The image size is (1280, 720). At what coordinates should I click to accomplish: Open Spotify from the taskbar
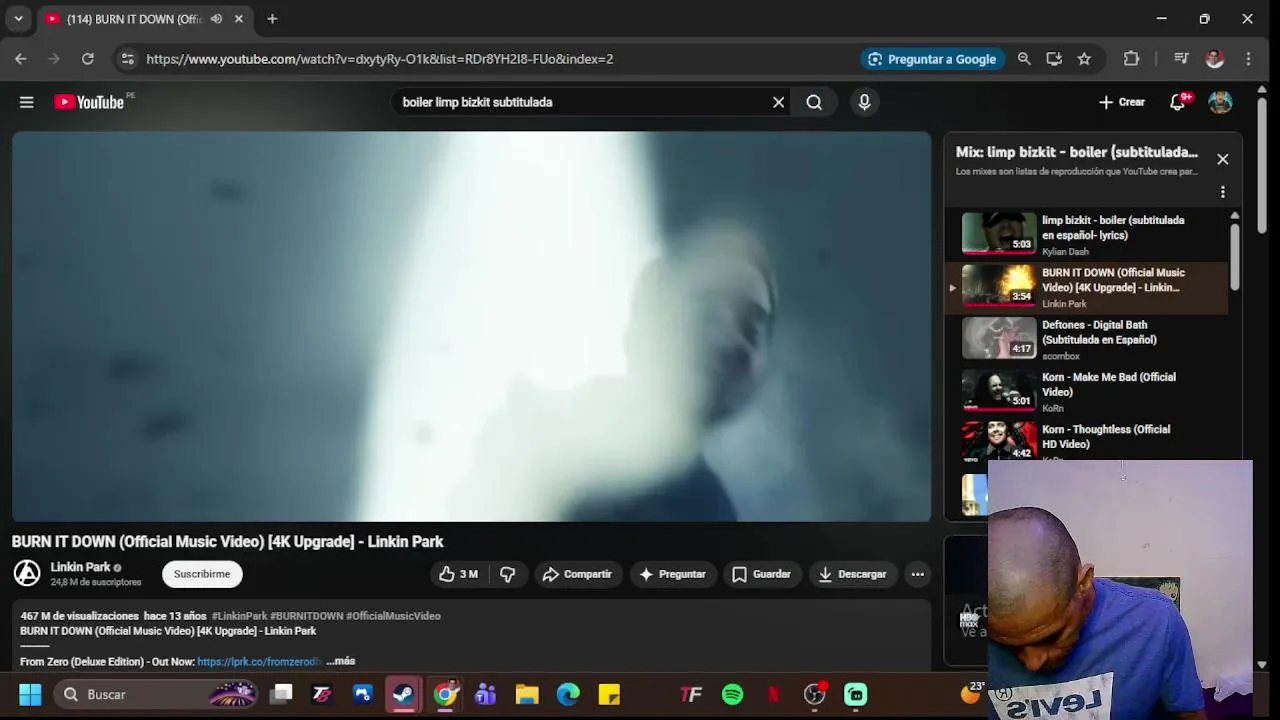(x=732, y=694)
